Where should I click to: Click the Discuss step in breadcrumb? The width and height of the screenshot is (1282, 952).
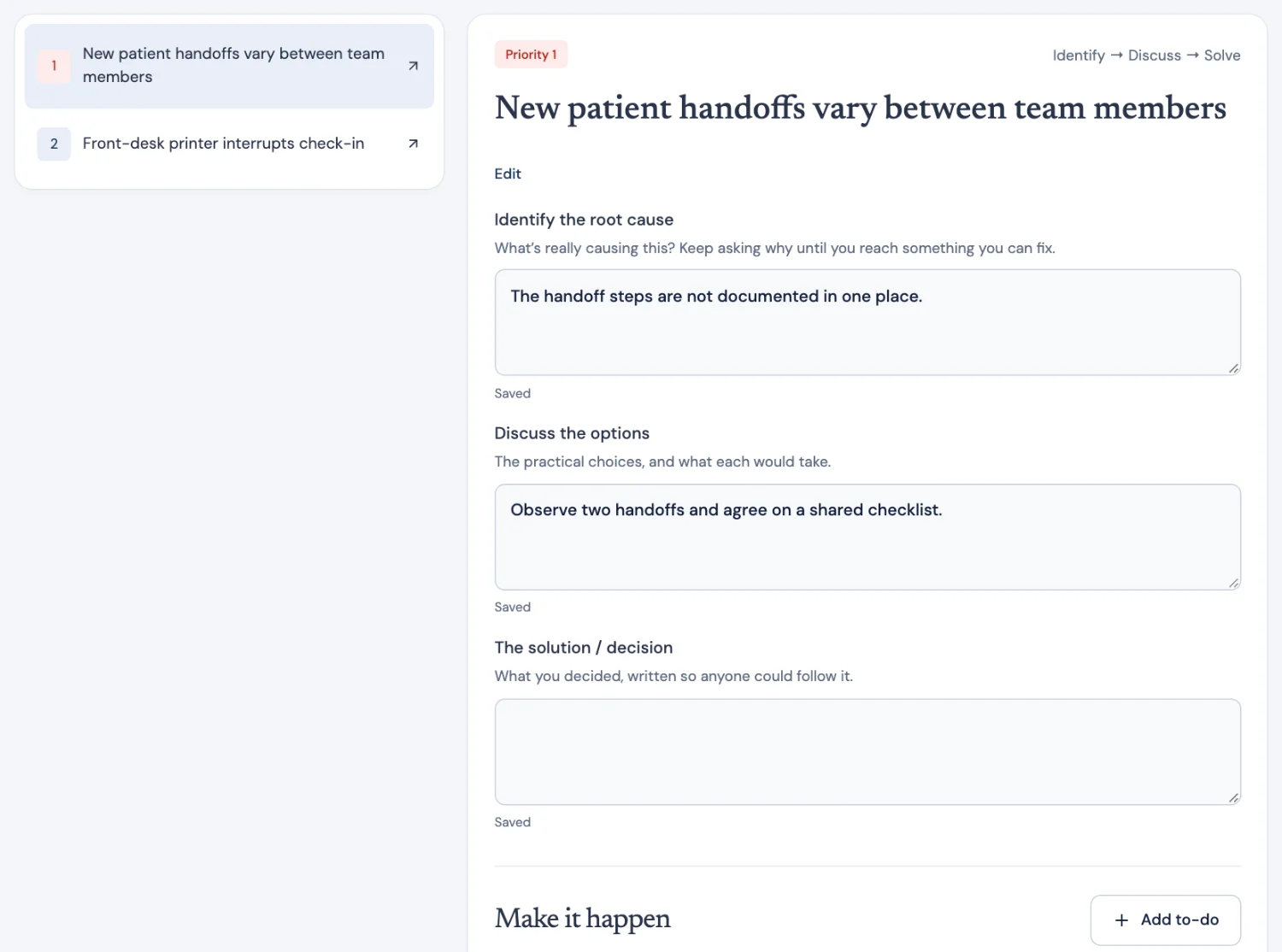click(x=1154, y=56)
